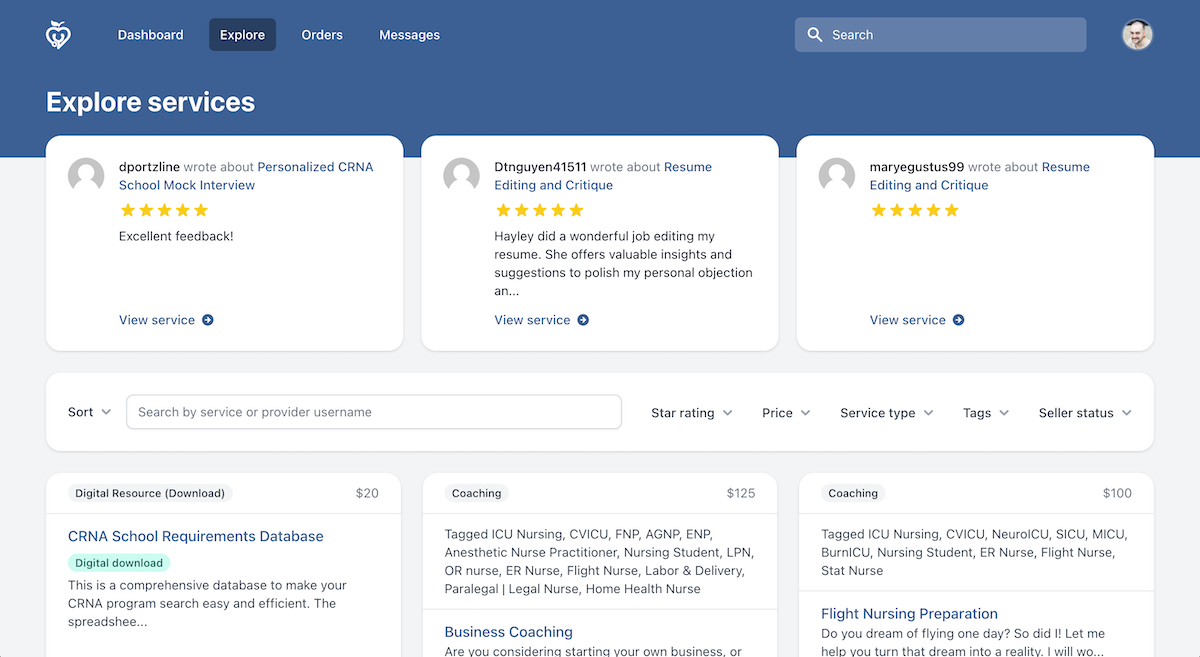
Task: Switch to the Messages page
Action: (409, 35)
